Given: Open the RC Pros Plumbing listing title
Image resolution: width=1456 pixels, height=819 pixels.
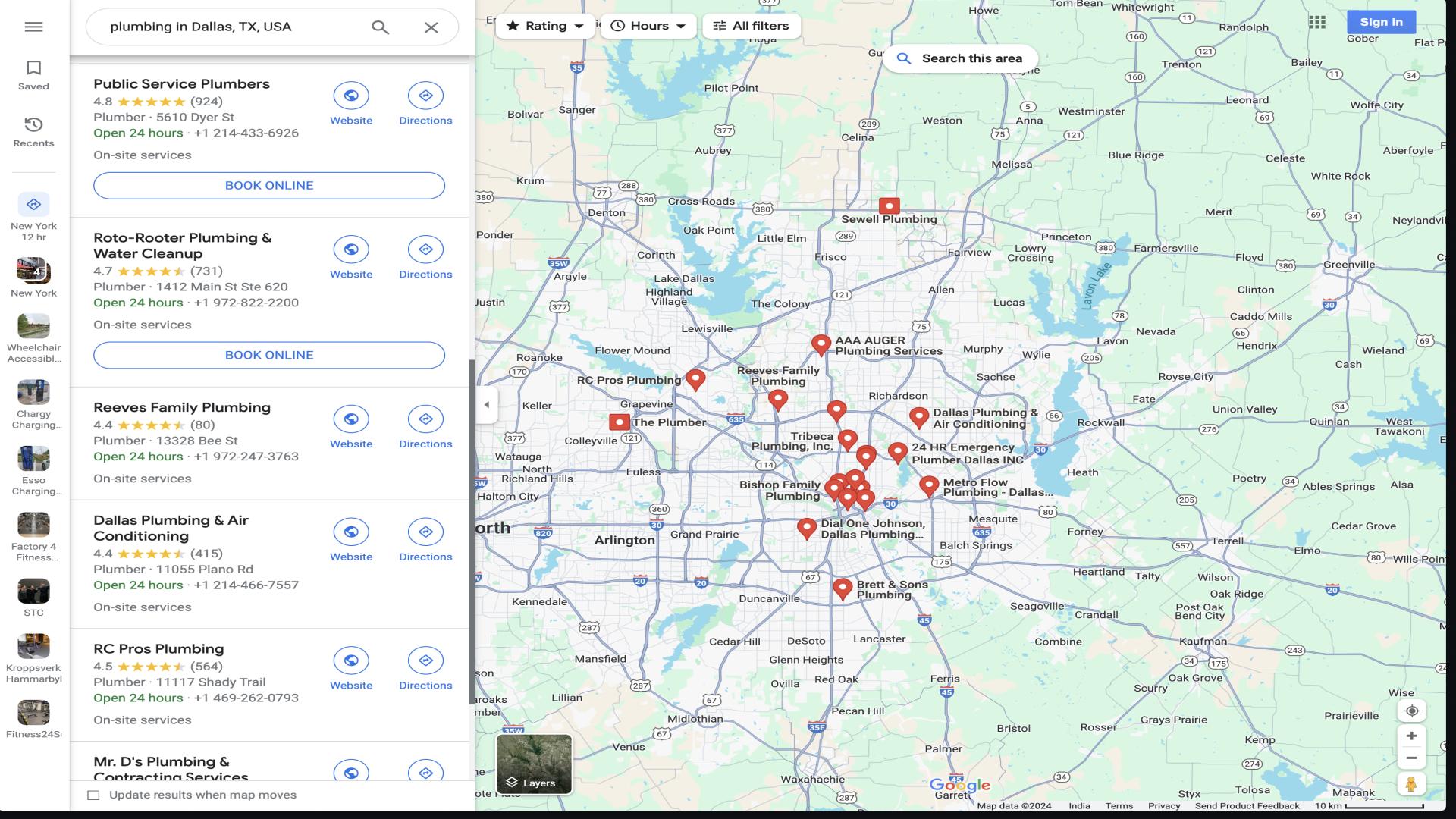Looking at the screenshot, I should (158, 649).
